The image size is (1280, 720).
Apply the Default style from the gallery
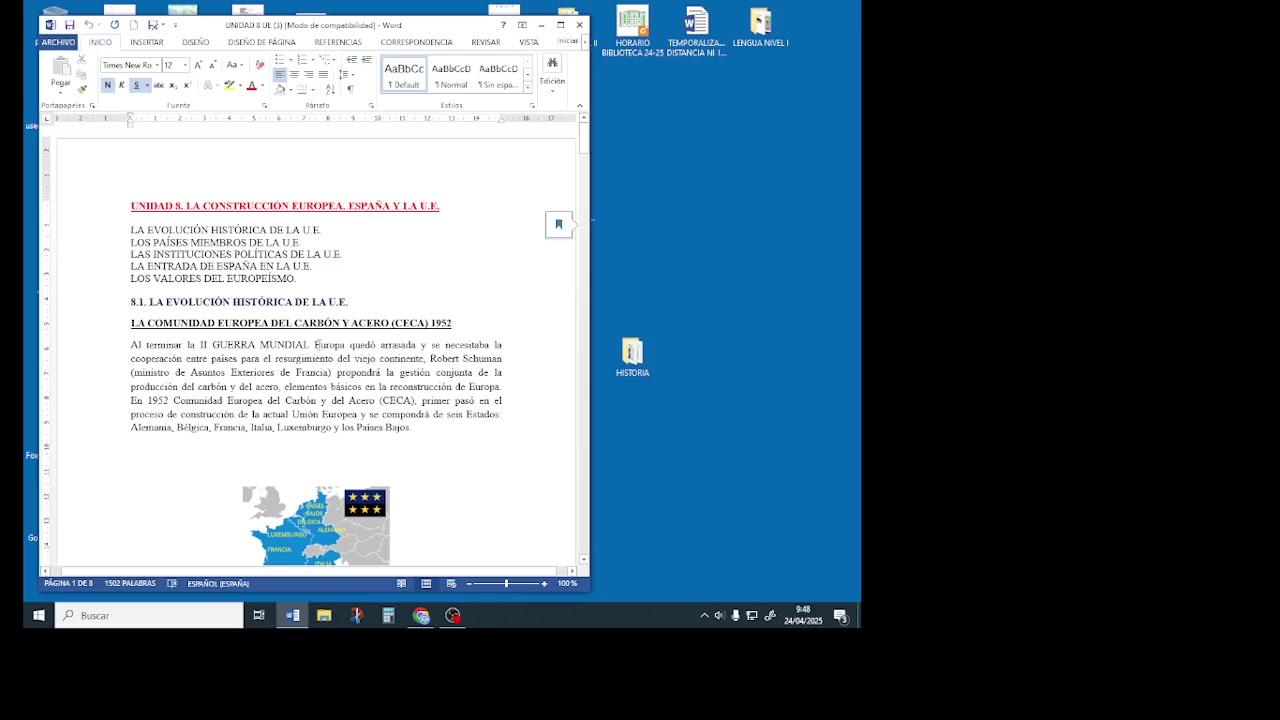point(404,74)
